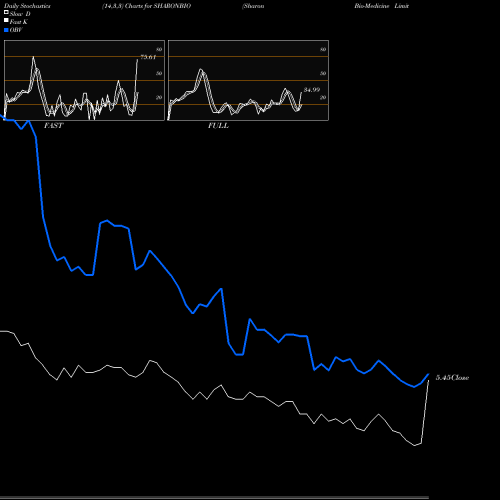The width and height of the screenshot is (500, 500).
Task: Select the 'Fast K' legend label
Action: pos(19,22)
